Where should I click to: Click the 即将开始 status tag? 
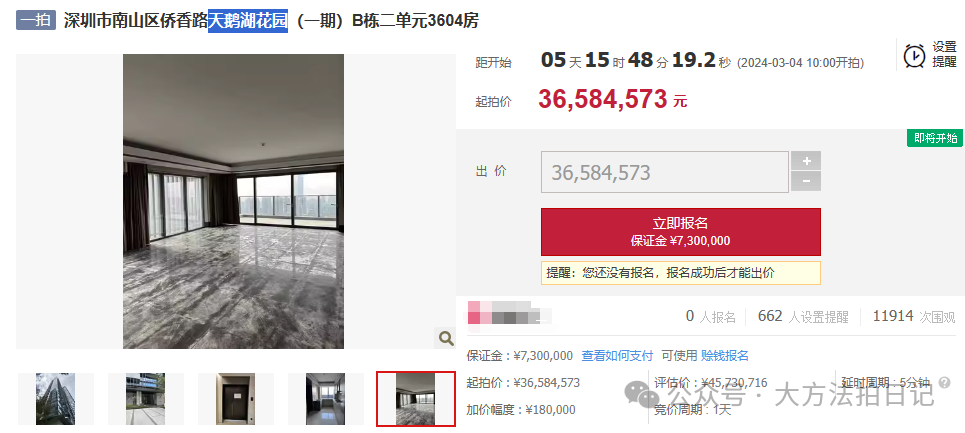(934, 138)
